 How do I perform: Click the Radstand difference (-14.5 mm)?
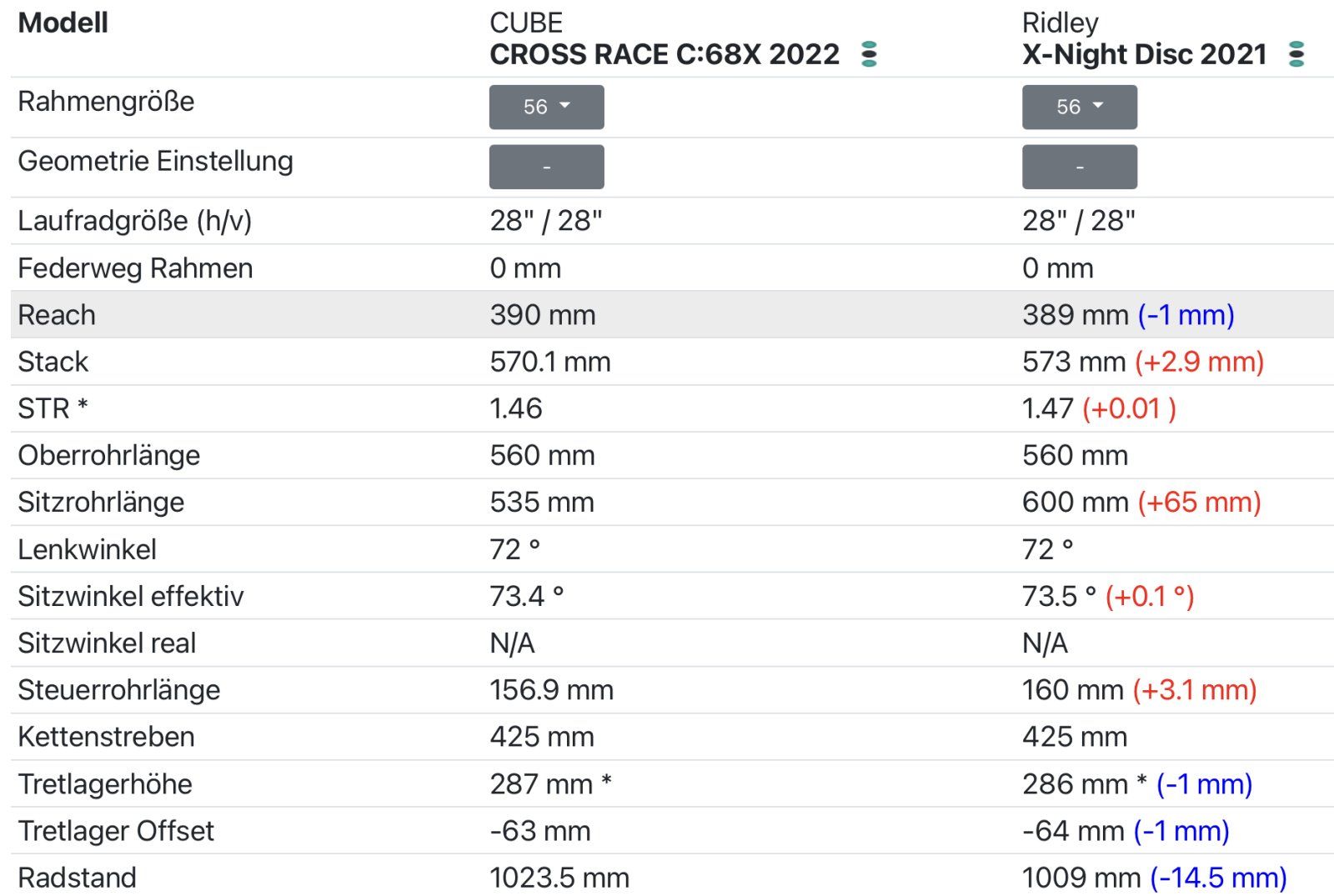(x=1219, y=878)
